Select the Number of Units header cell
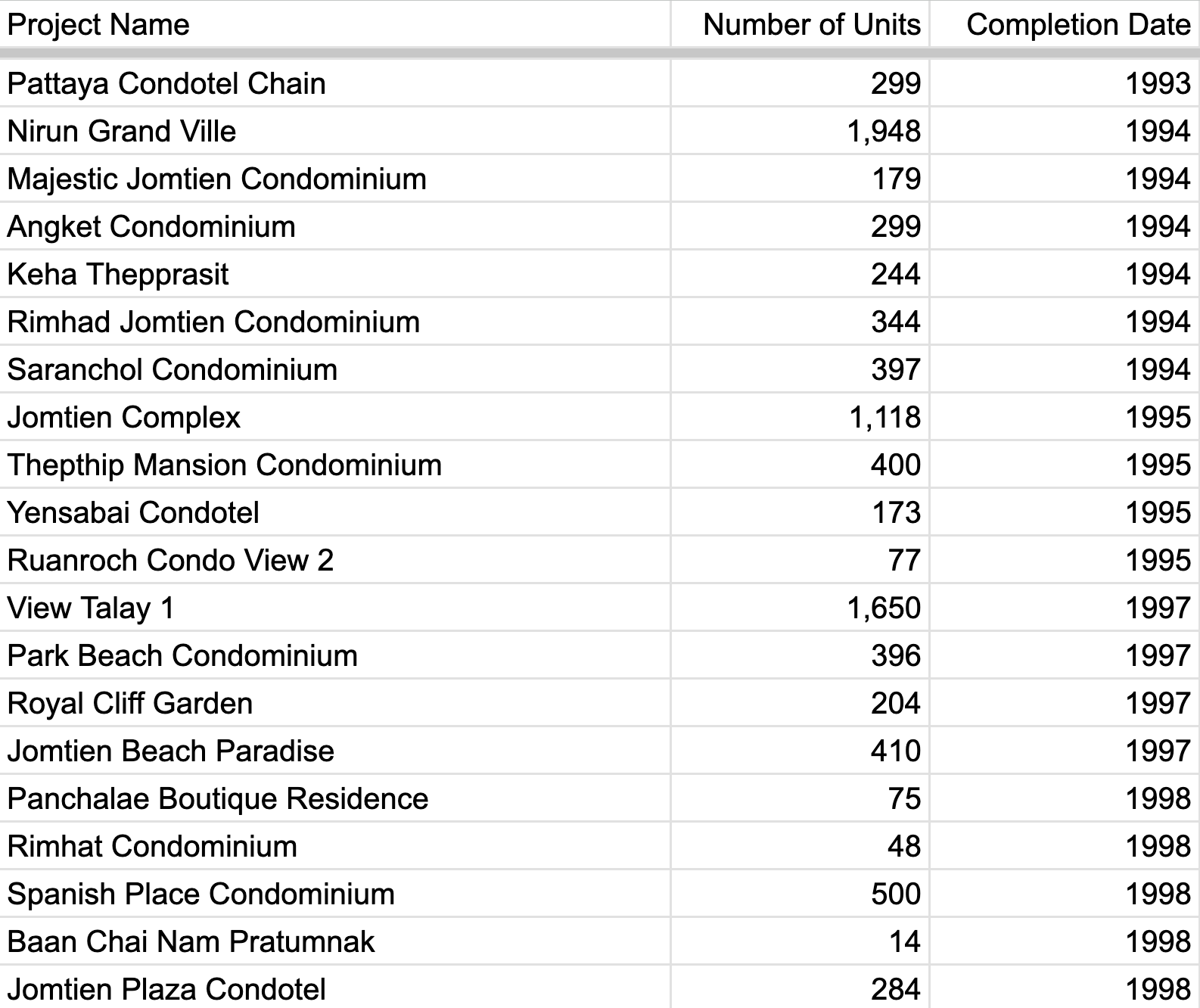The image size is (1200, 1008). tap(800, 24)
